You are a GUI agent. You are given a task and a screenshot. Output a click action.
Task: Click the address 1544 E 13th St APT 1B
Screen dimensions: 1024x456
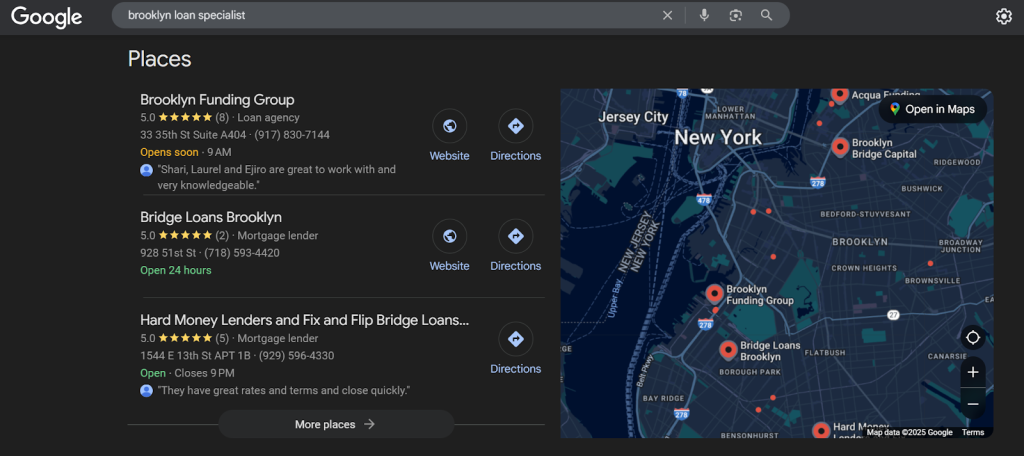[195, 356]
